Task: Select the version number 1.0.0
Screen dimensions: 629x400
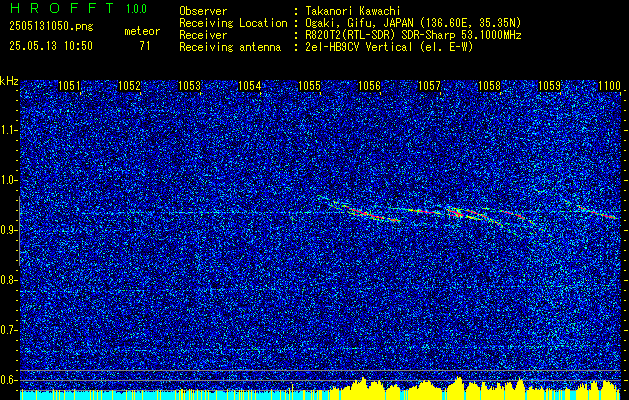Action: 136,9
